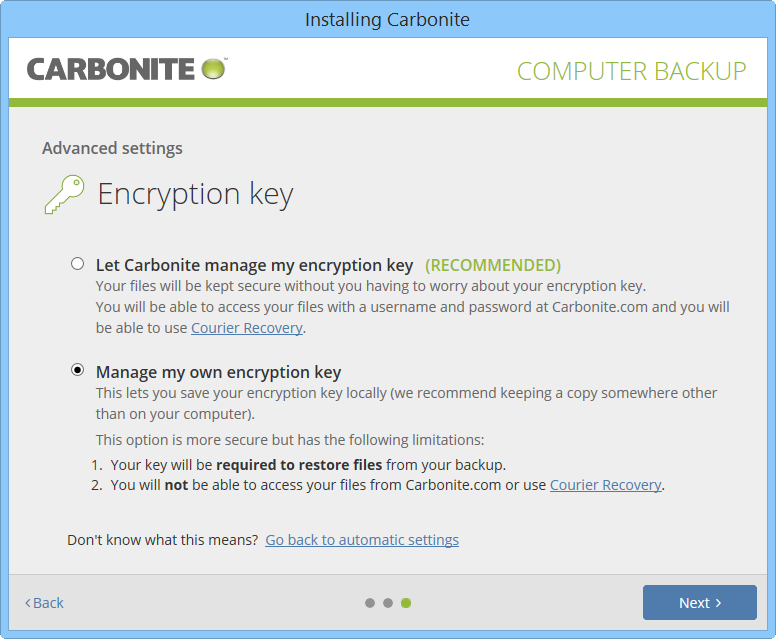
Task: Open Courier Recovery link under recommended option
Action: [x=246, y=328]
